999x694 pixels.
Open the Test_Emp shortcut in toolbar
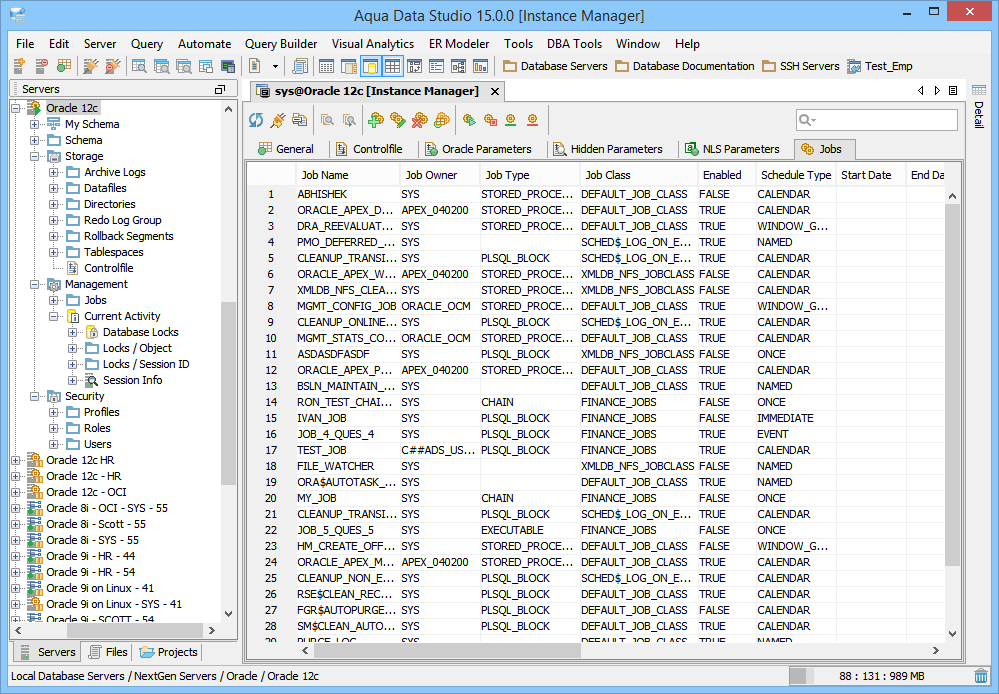[x=879, y=66]
